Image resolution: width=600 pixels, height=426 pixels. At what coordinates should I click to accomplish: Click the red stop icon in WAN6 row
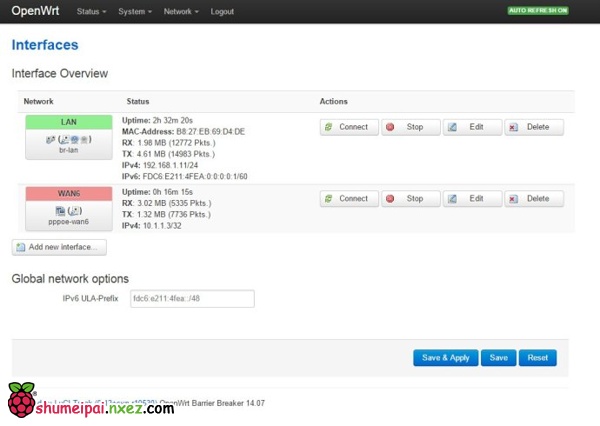click(390, 199)
